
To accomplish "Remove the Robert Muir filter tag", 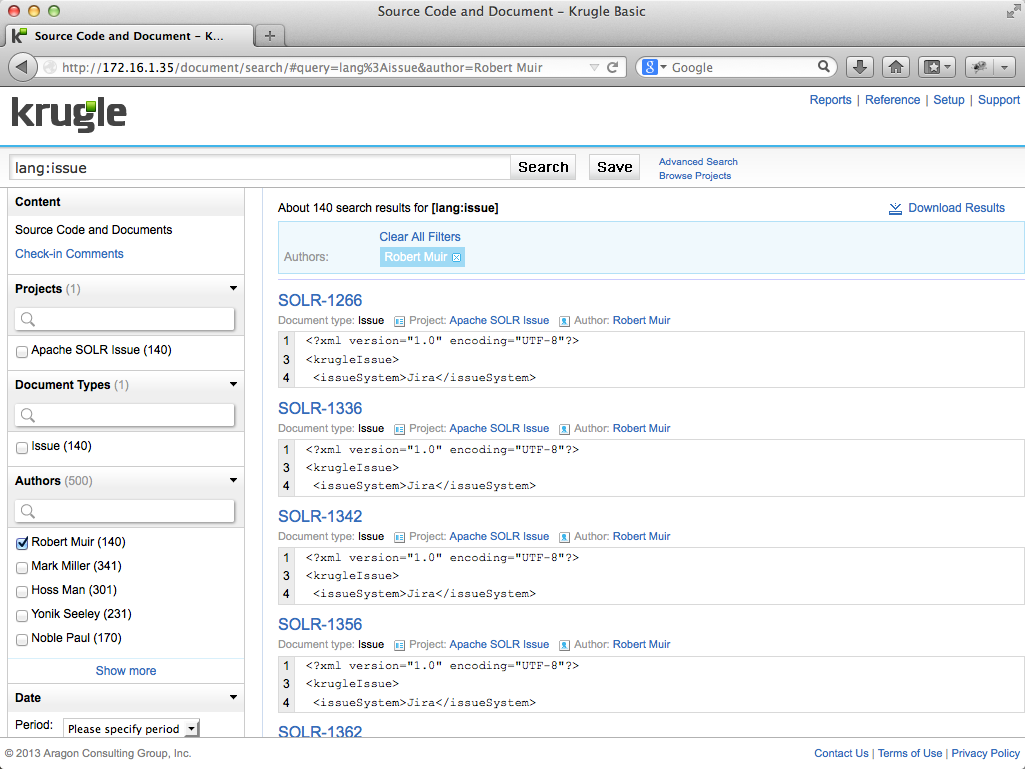I will [457, 258].
